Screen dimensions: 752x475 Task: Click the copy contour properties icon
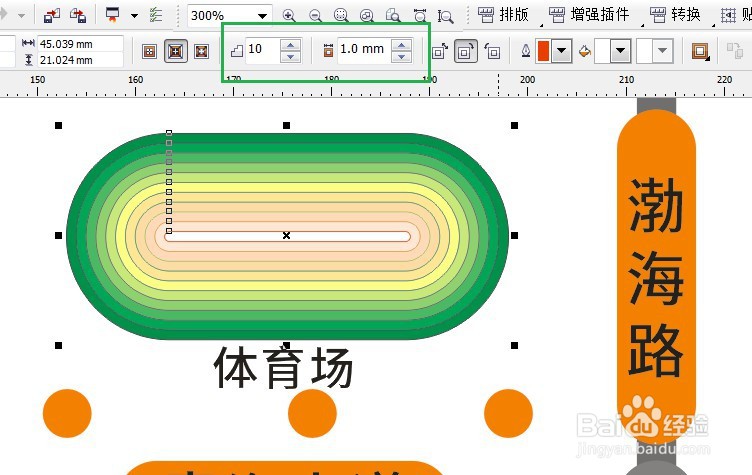(734, 51)
